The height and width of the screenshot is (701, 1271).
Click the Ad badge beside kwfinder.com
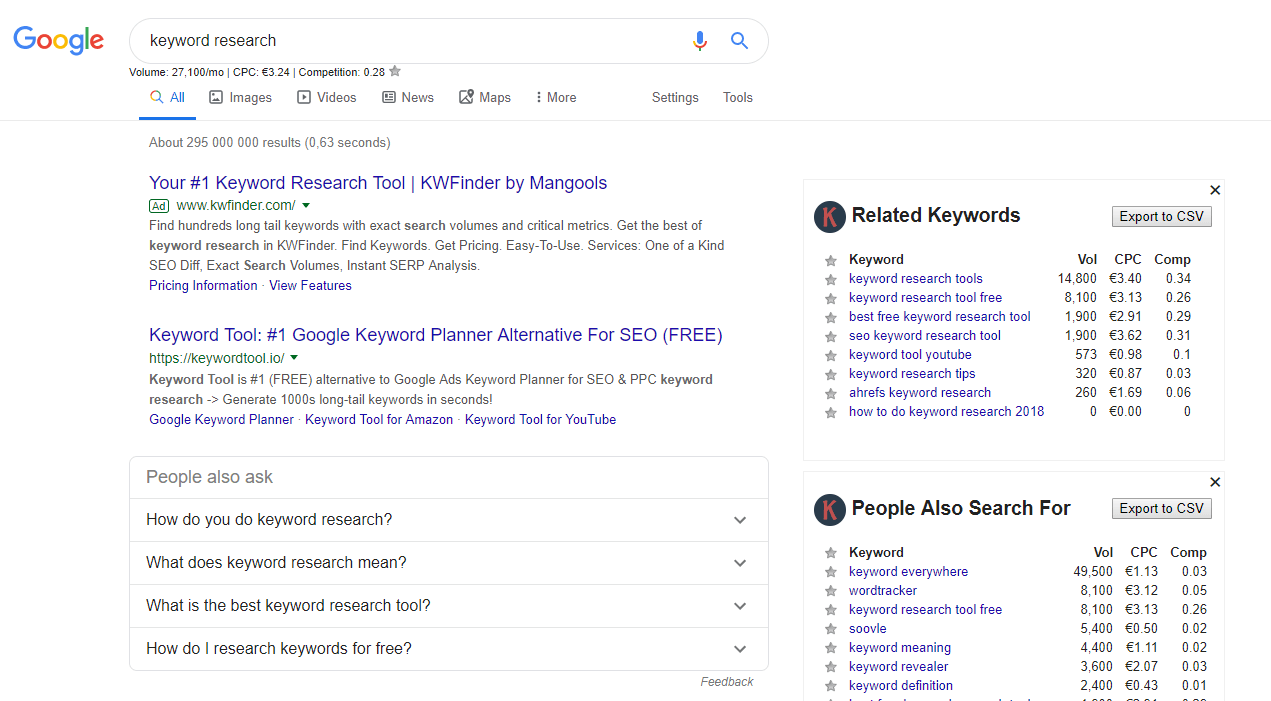pos(159,206)
